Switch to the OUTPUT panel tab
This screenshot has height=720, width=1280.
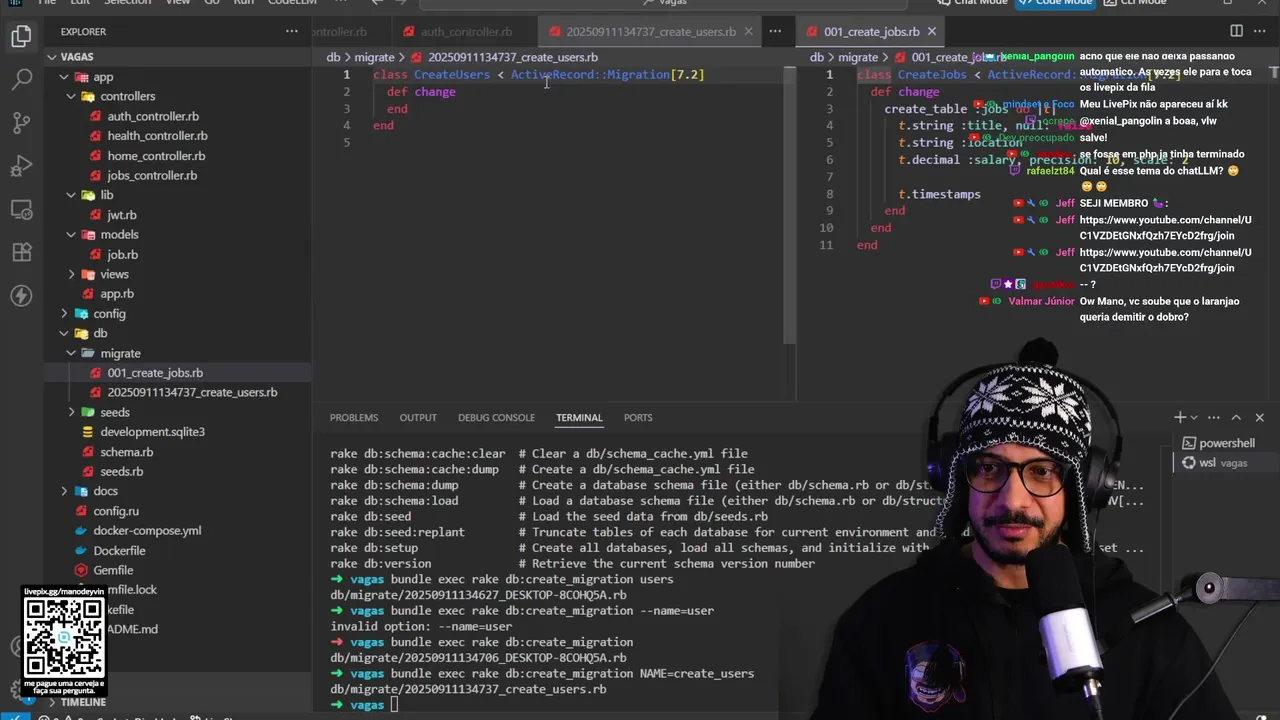pyautogui.click(x=418, y=417)
